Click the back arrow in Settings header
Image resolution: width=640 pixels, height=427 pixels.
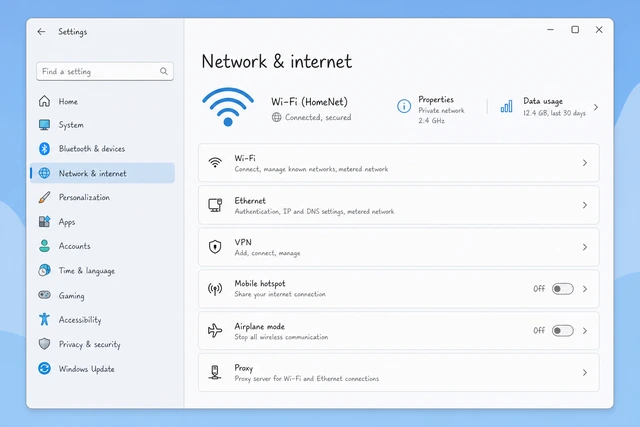pos(41,31)
